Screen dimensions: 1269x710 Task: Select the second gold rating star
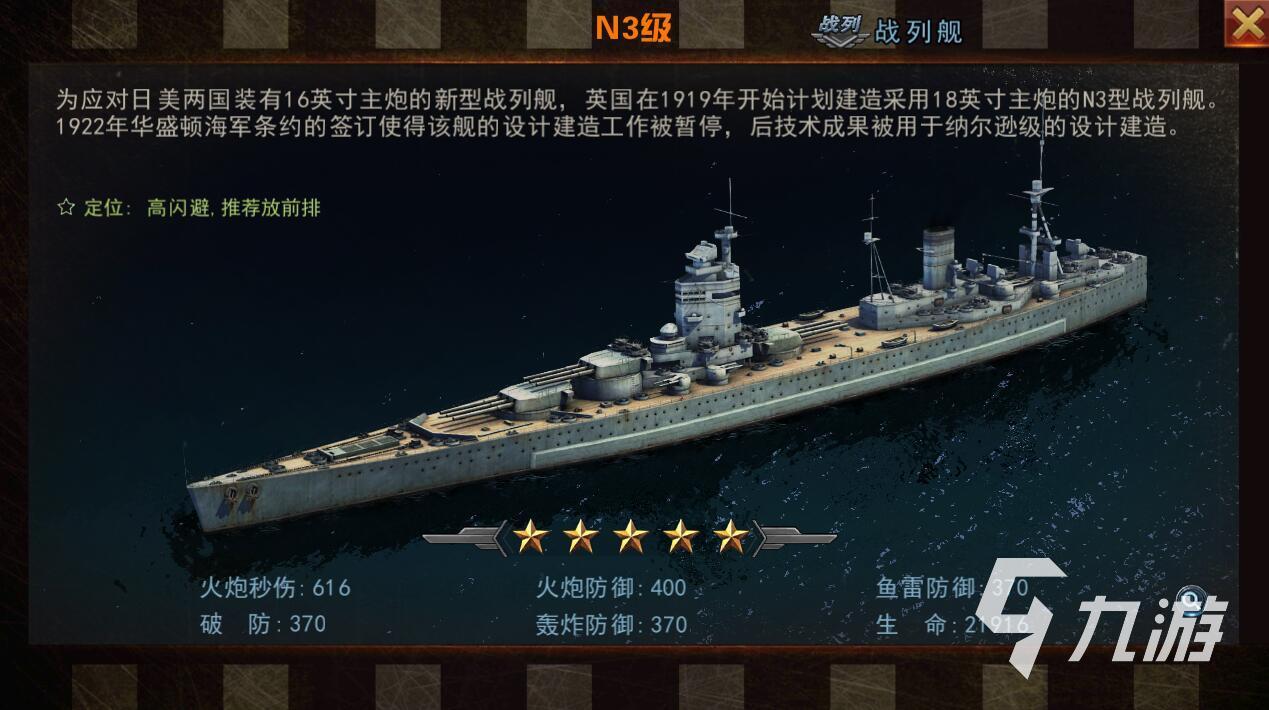click(580, 537)
